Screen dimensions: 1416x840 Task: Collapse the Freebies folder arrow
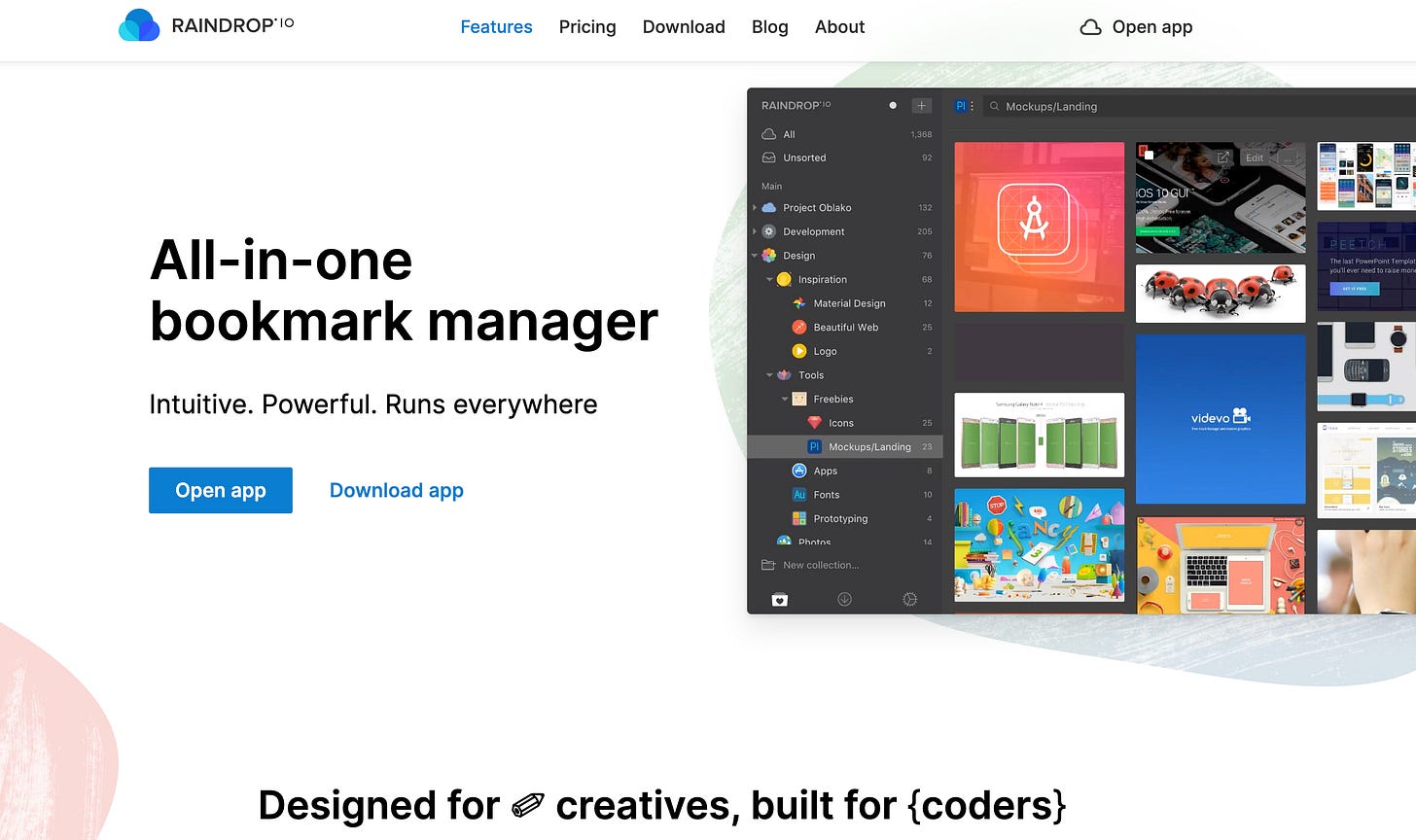pos(785,399)
